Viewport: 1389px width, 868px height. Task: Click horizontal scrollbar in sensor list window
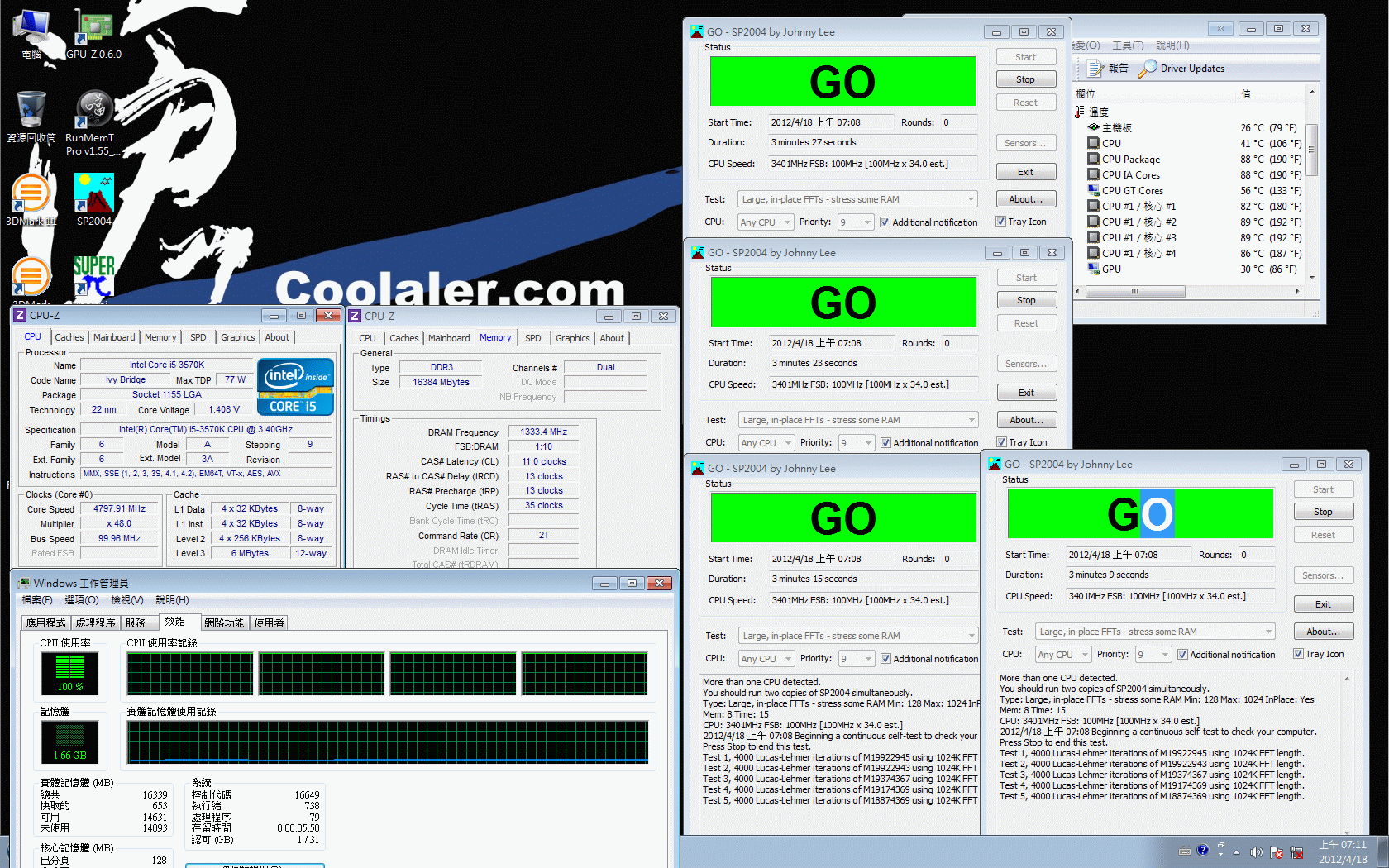point(1134,291)
